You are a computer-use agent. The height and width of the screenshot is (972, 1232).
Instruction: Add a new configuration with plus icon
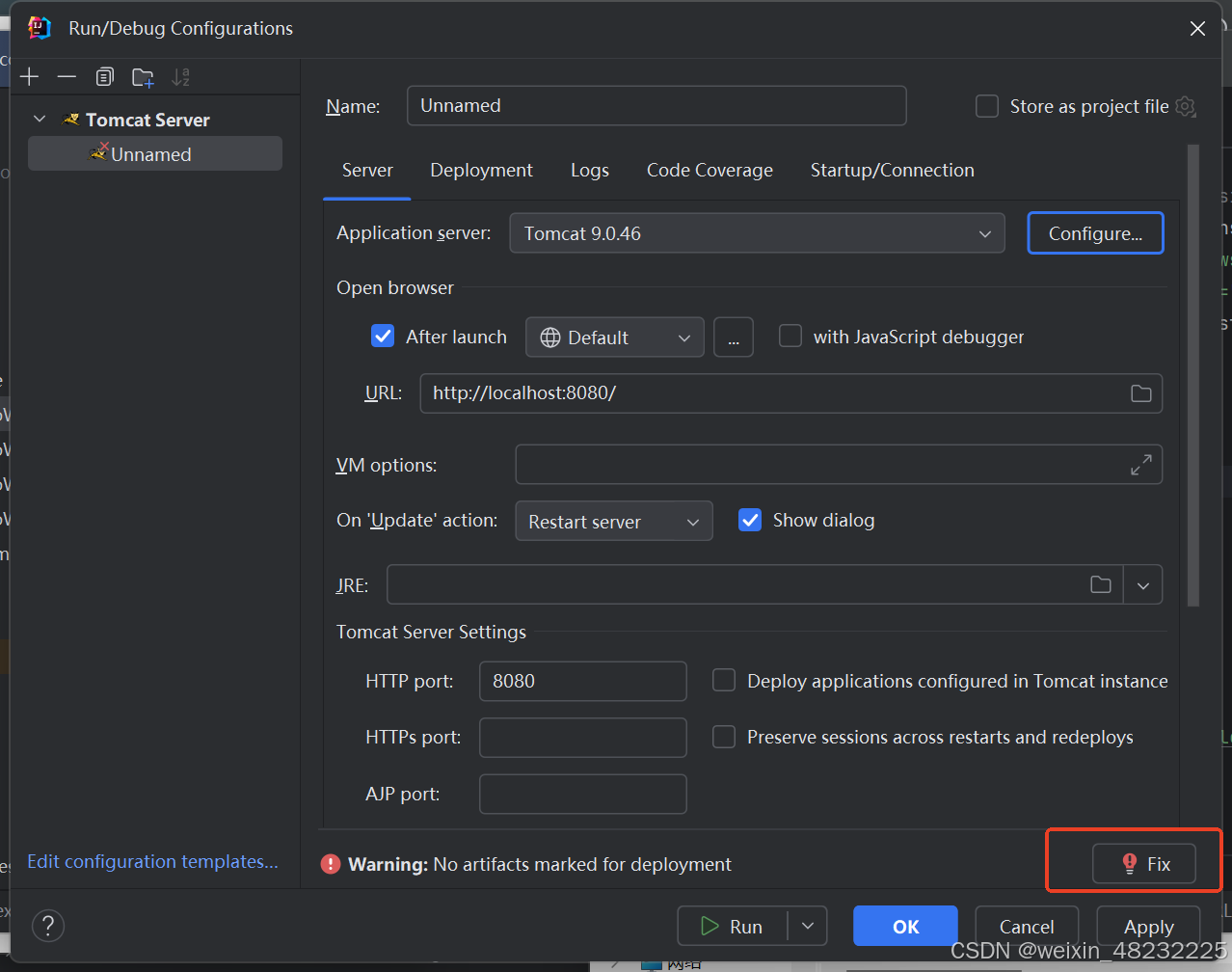click(x=30, y=77)
